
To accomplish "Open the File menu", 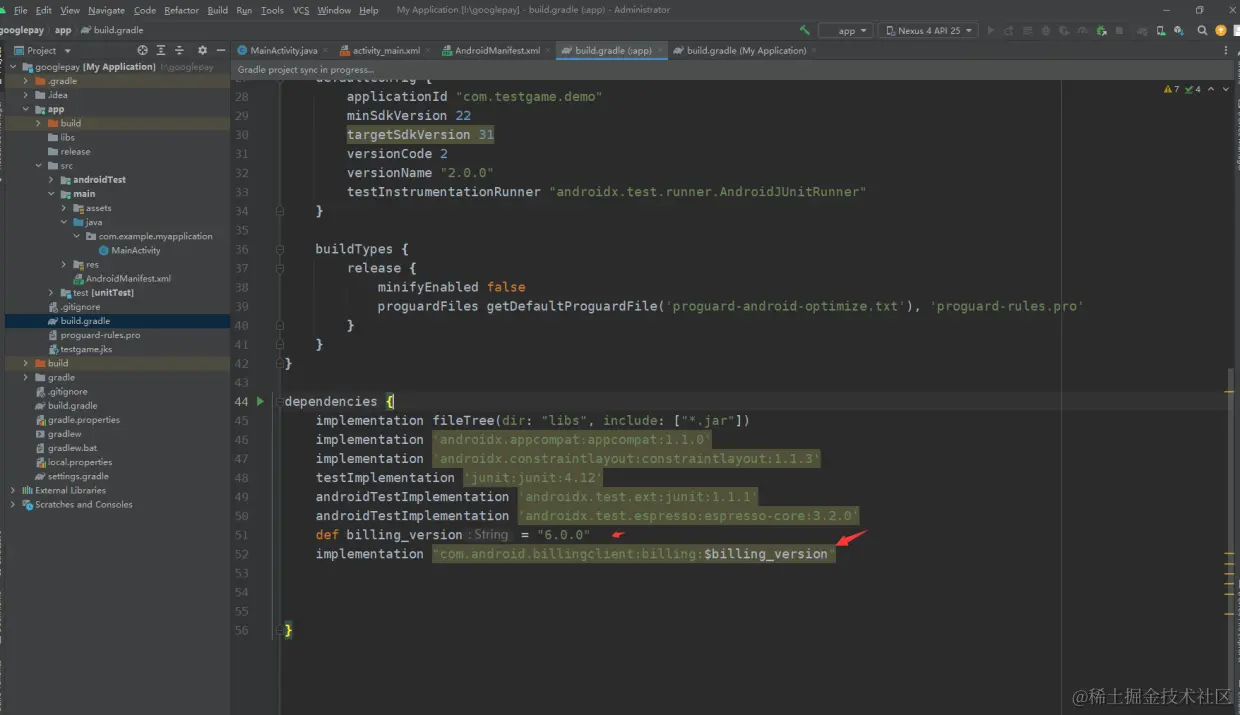I will click(20, 10).
